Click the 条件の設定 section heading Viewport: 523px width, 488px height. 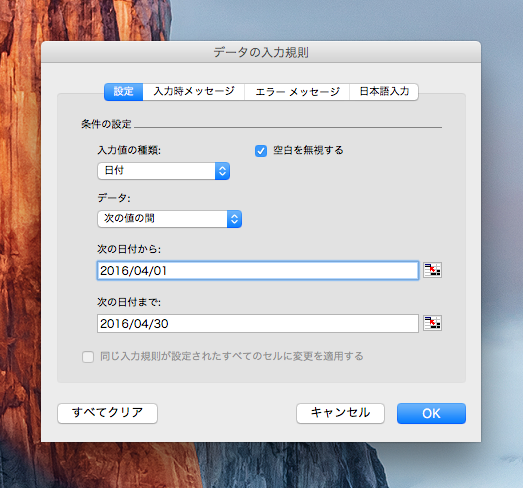[106, 124]
